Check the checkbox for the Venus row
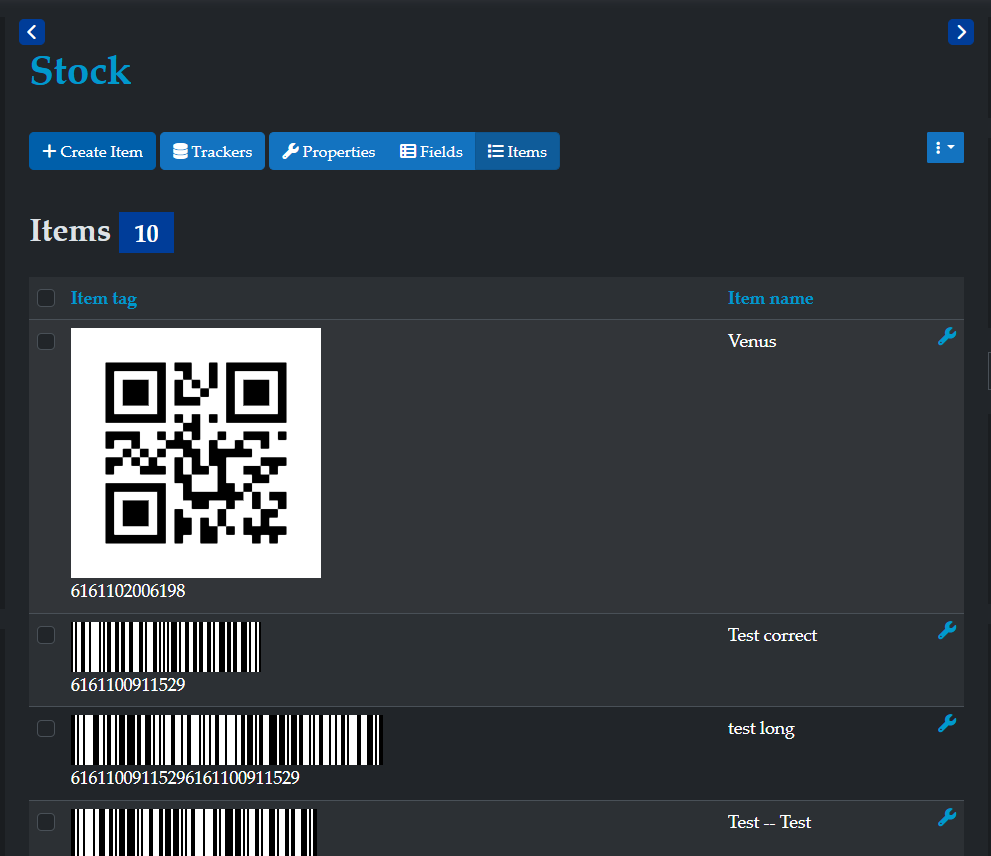991x856 pixels. (x=46, y=341)
